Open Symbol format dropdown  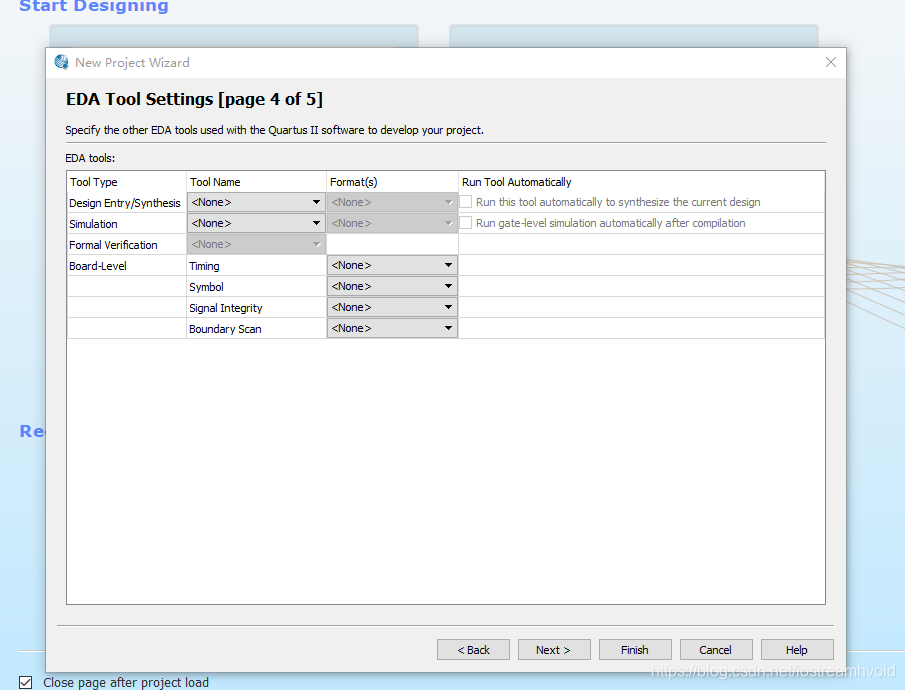[392, 286]
